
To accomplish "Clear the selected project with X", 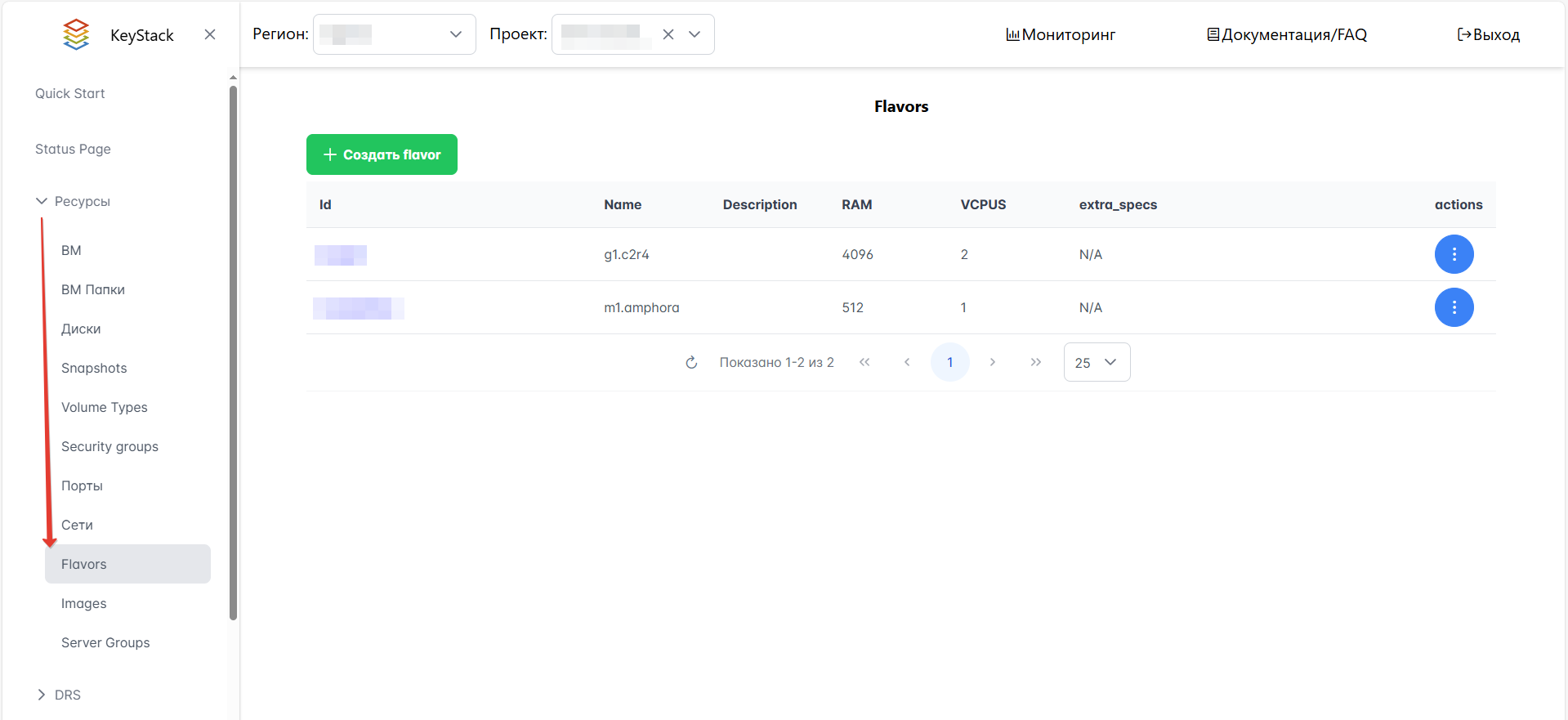I will pos(668,34).
